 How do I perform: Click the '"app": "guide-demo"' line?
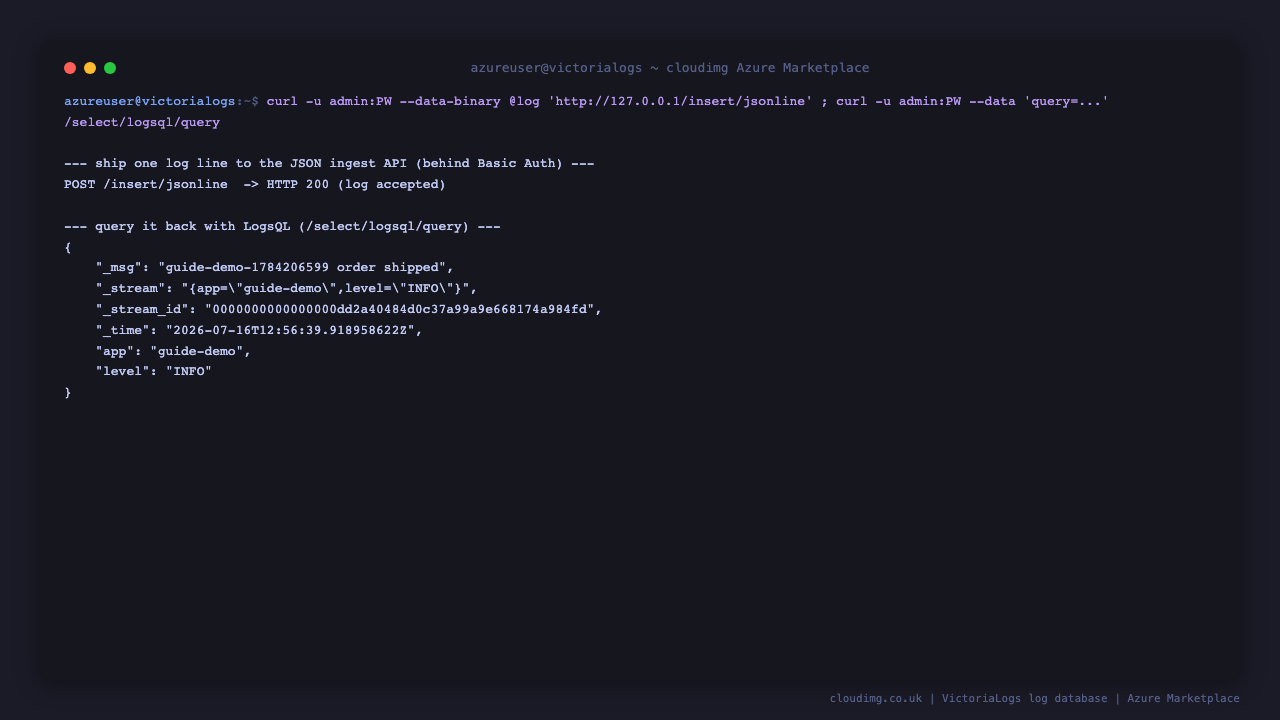174,351
